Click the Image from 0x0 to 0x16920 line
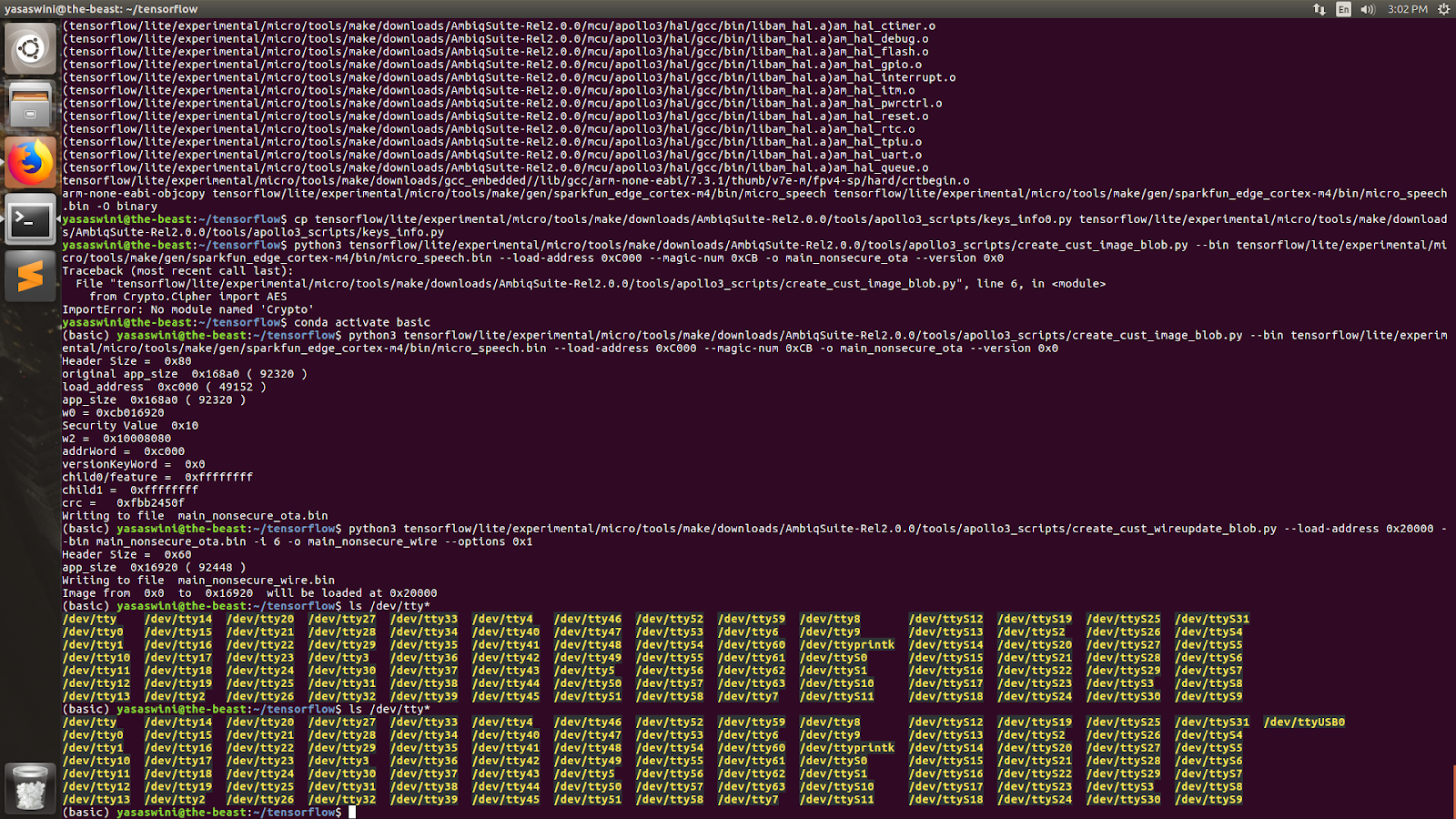1456x819 pixels. pos(249,593)
